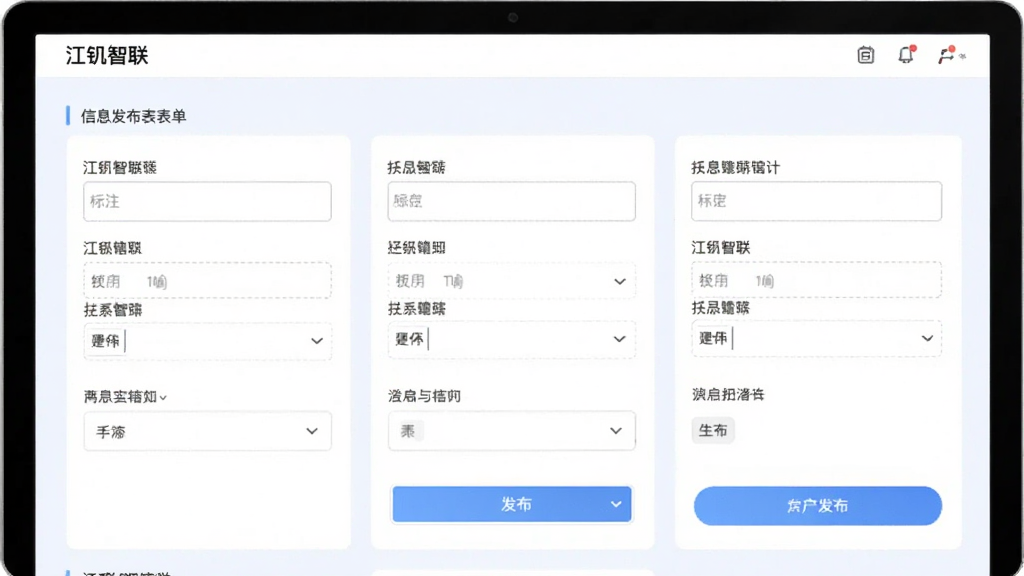The image size is (1024, 576).
Task: Click the dashed-border field in the left card
Action: coord(207,281)
